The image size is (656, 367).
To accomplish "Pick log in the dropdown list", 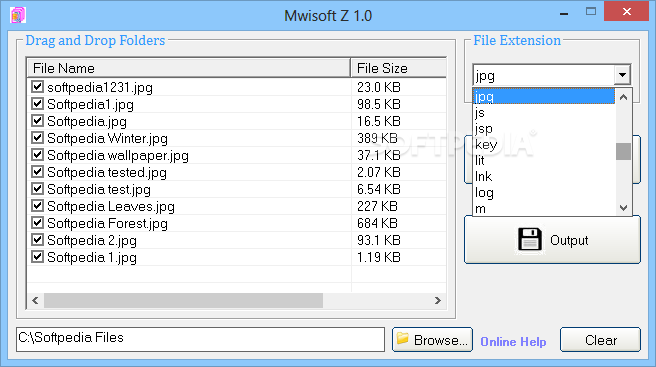I will (x=544, y=192).
